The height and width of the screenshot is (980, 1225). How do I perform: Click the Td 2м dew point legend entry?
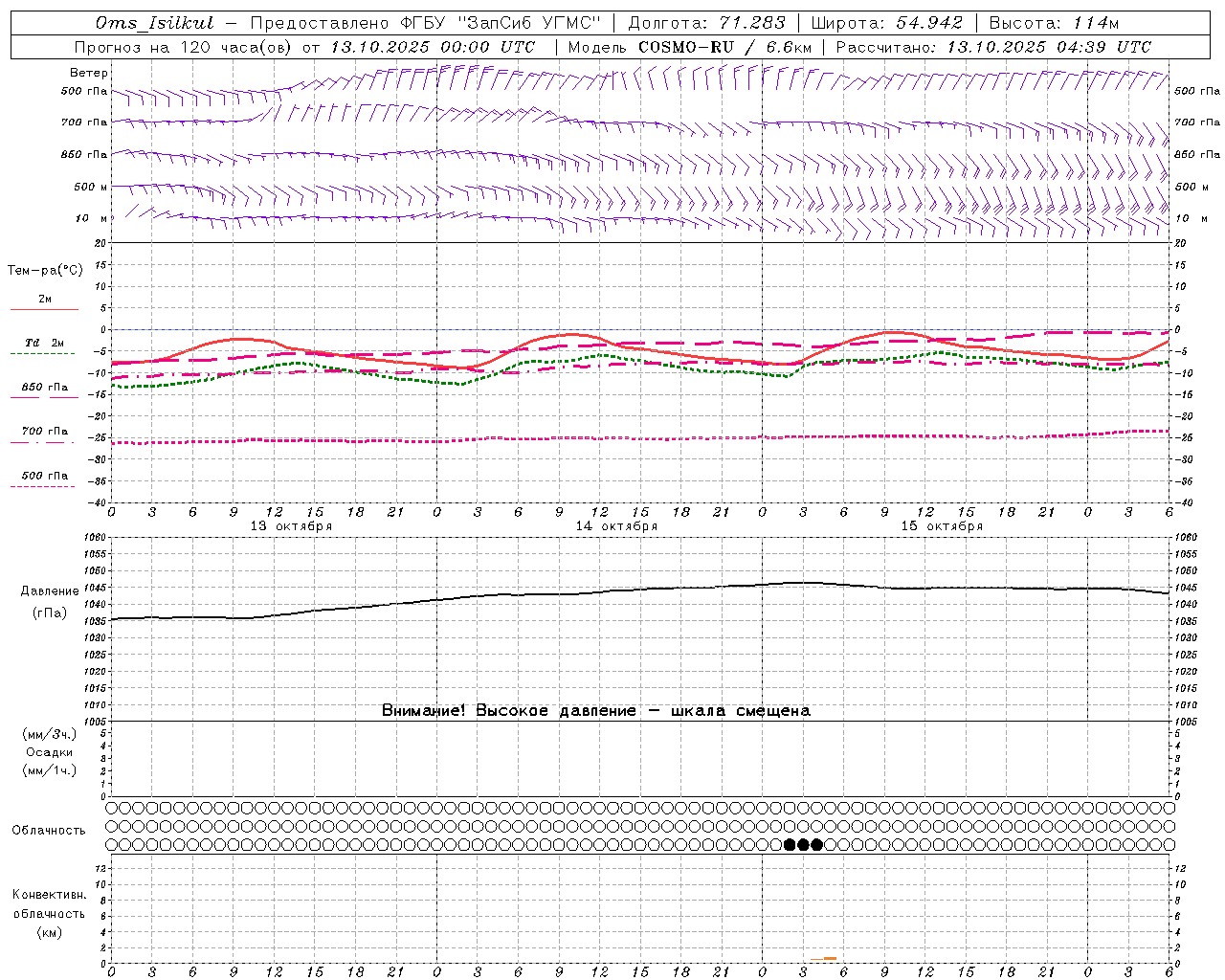45,343
